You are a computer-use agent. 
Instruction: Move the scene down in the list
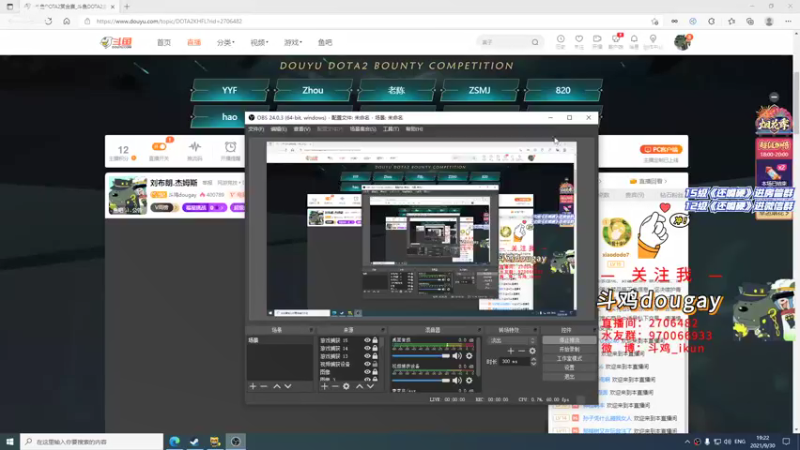pos(288,386)
